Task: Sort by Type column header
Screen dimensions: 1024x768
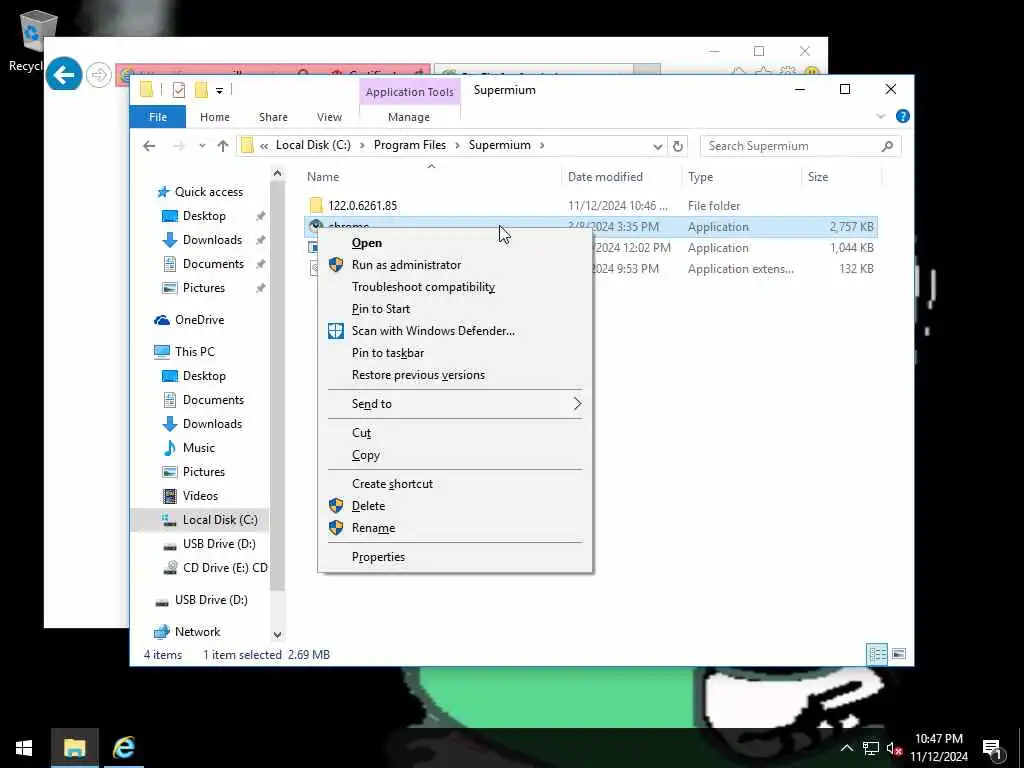Action: pyautogui.click(x=700, y=177)
